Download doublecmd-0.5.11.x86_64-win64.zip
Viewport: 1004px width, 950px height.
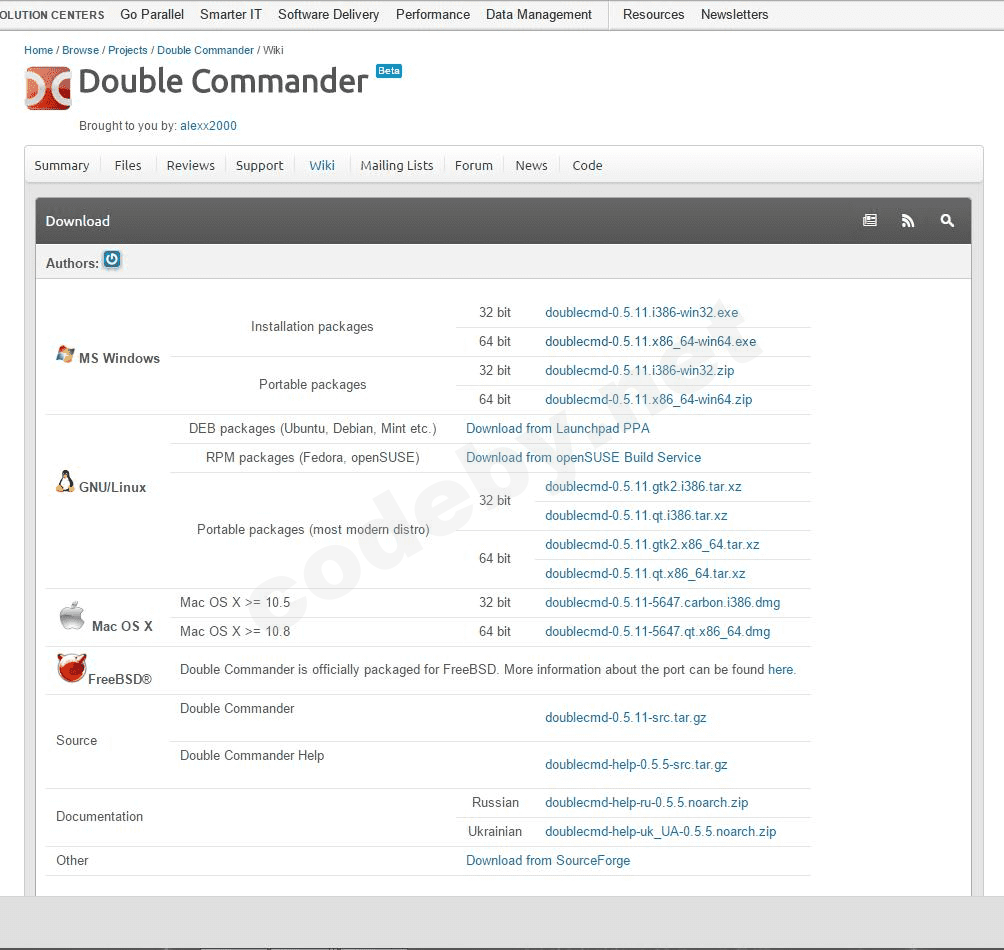pyautogui.click(x=649, y=399)
